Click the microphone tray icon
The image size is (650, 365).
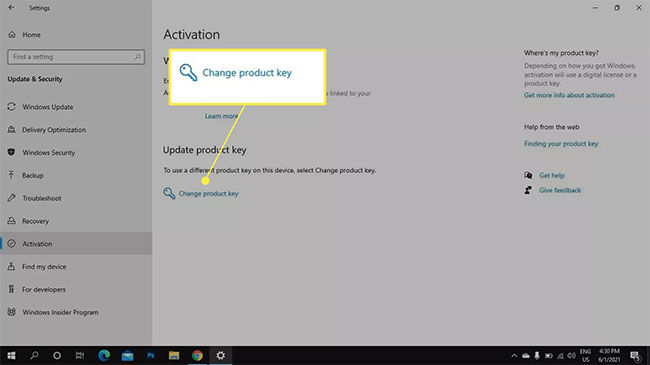coord(537,356)
